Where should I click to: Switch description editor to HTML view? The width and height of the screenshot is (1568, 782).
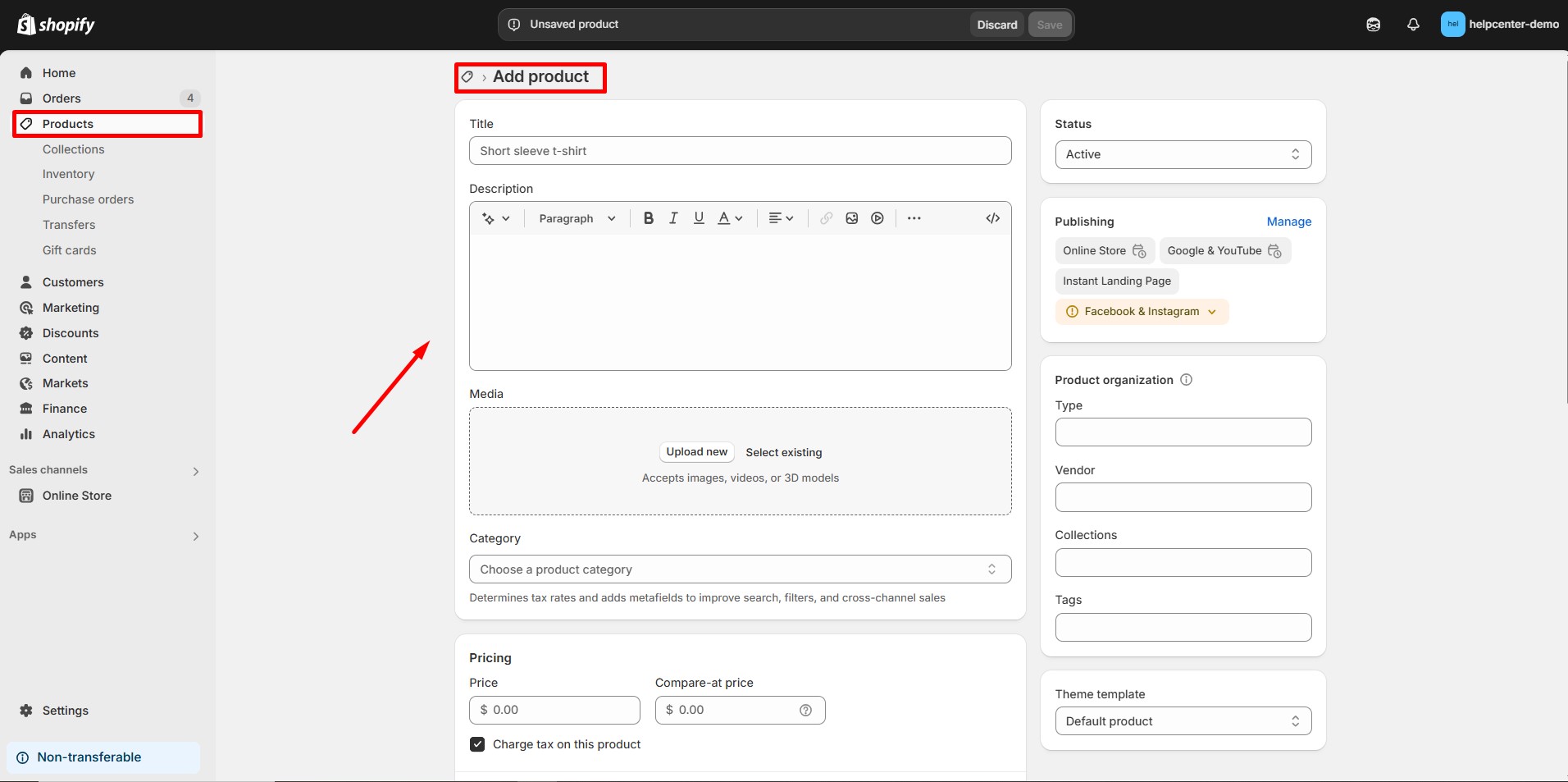(x=992, y=218)
